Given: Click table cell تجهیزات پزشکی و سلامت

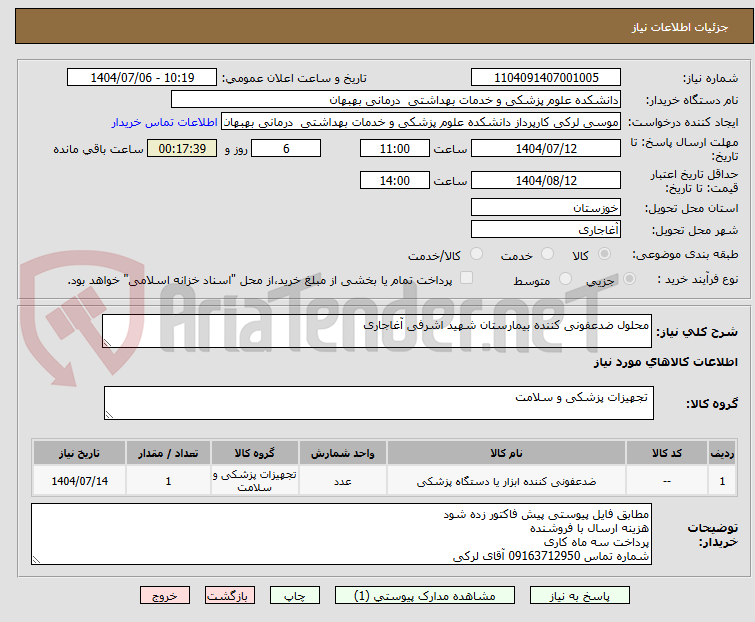Looking at the screenshot, I should 254,480.
